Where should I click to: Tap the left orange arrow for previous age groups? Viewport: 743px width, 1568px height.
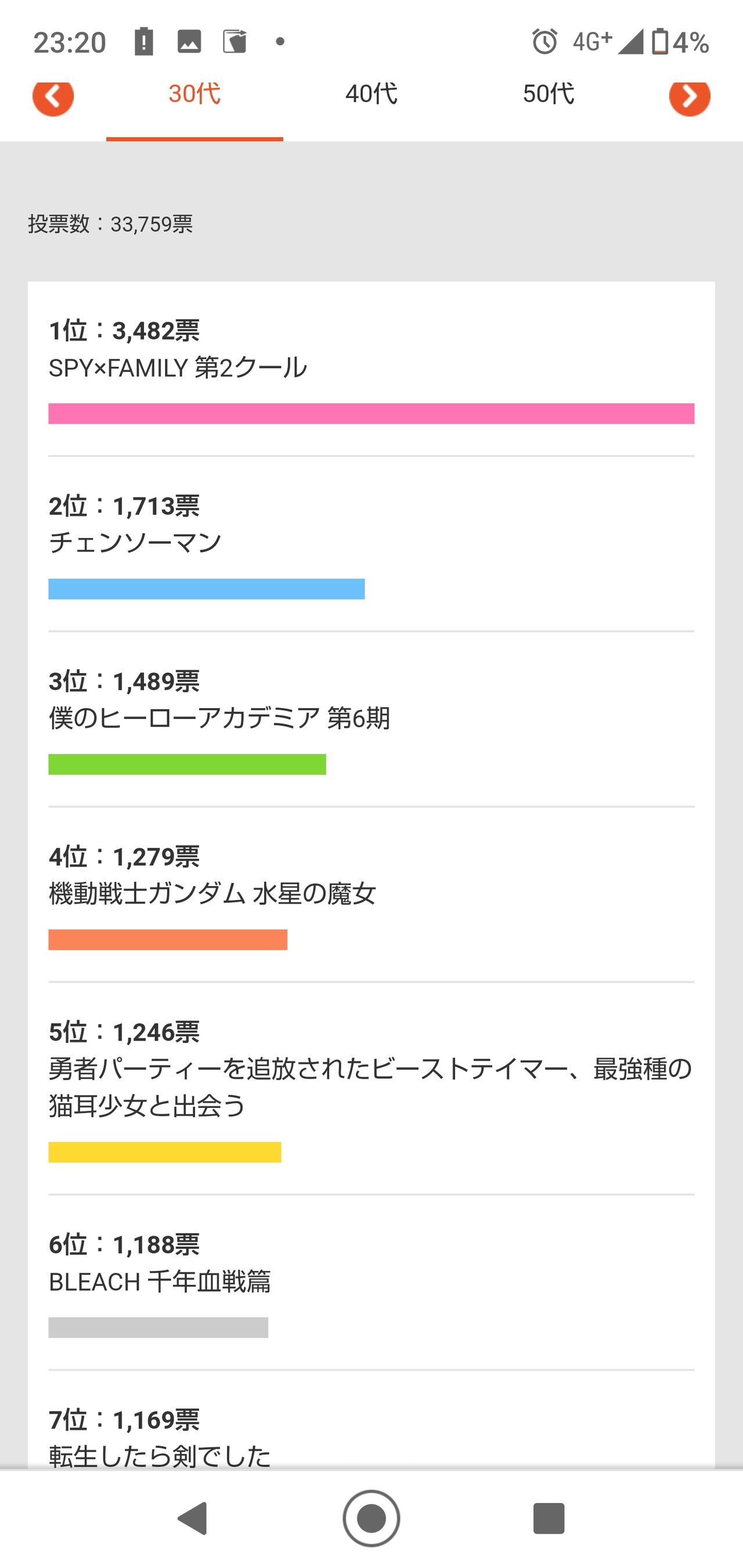53,97
